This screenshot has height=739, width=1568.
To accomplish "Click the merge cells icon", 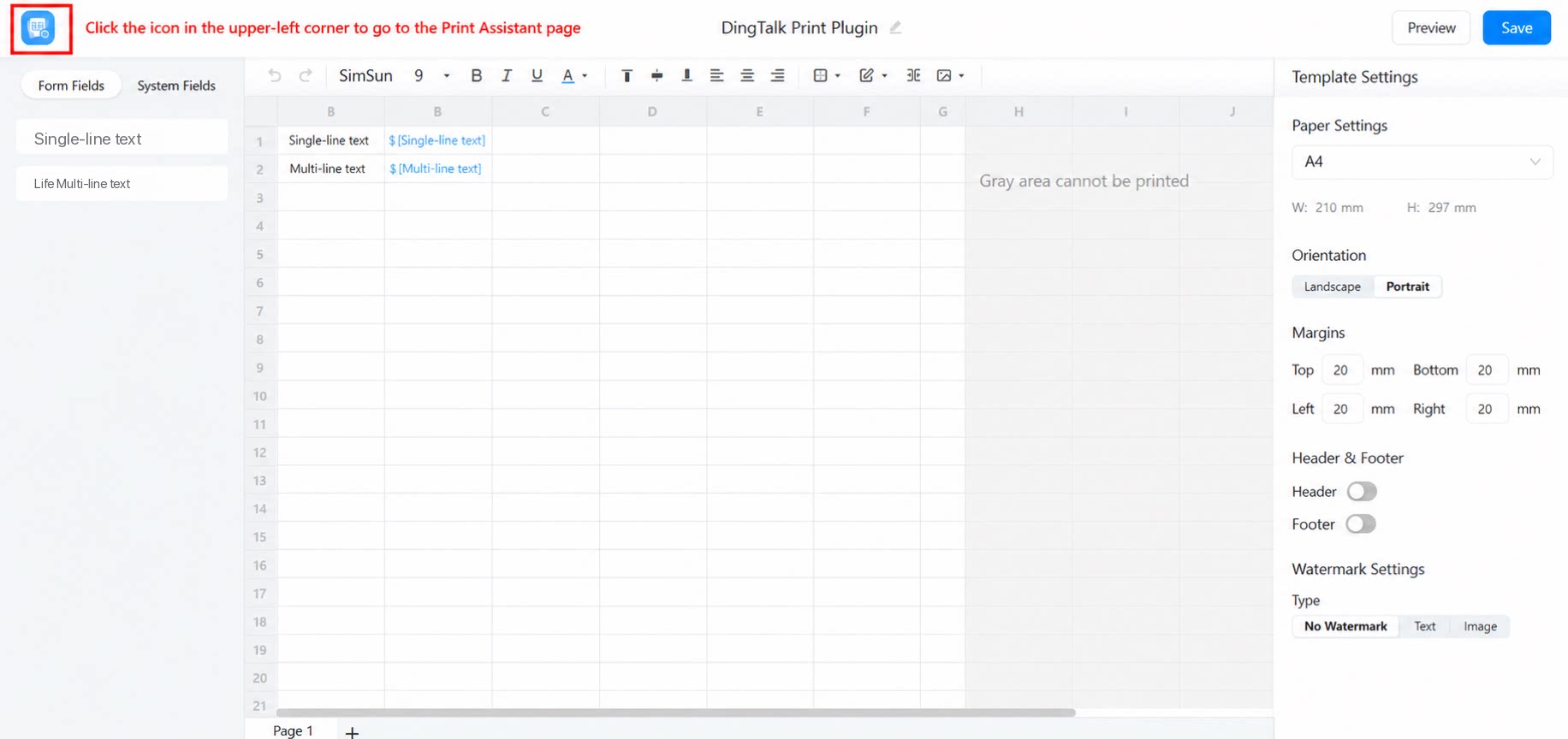I will [913, 75].
